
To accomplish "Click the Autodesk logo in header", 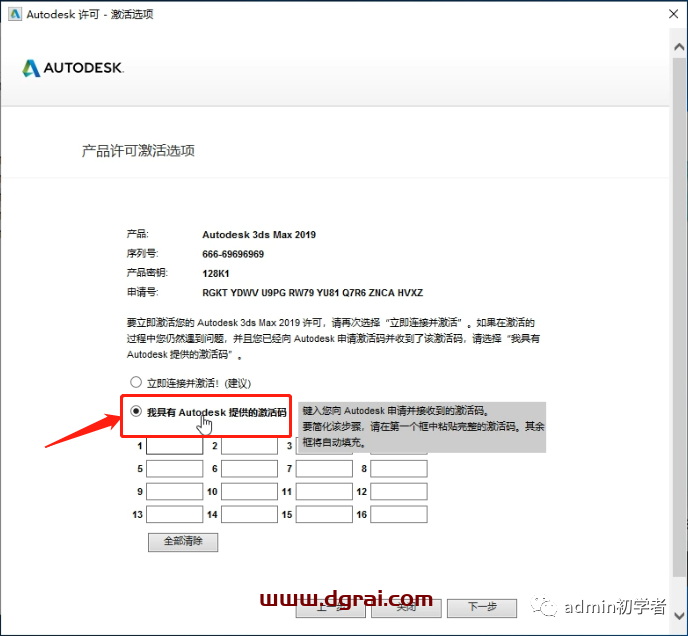I will click(x=73, y=68).
